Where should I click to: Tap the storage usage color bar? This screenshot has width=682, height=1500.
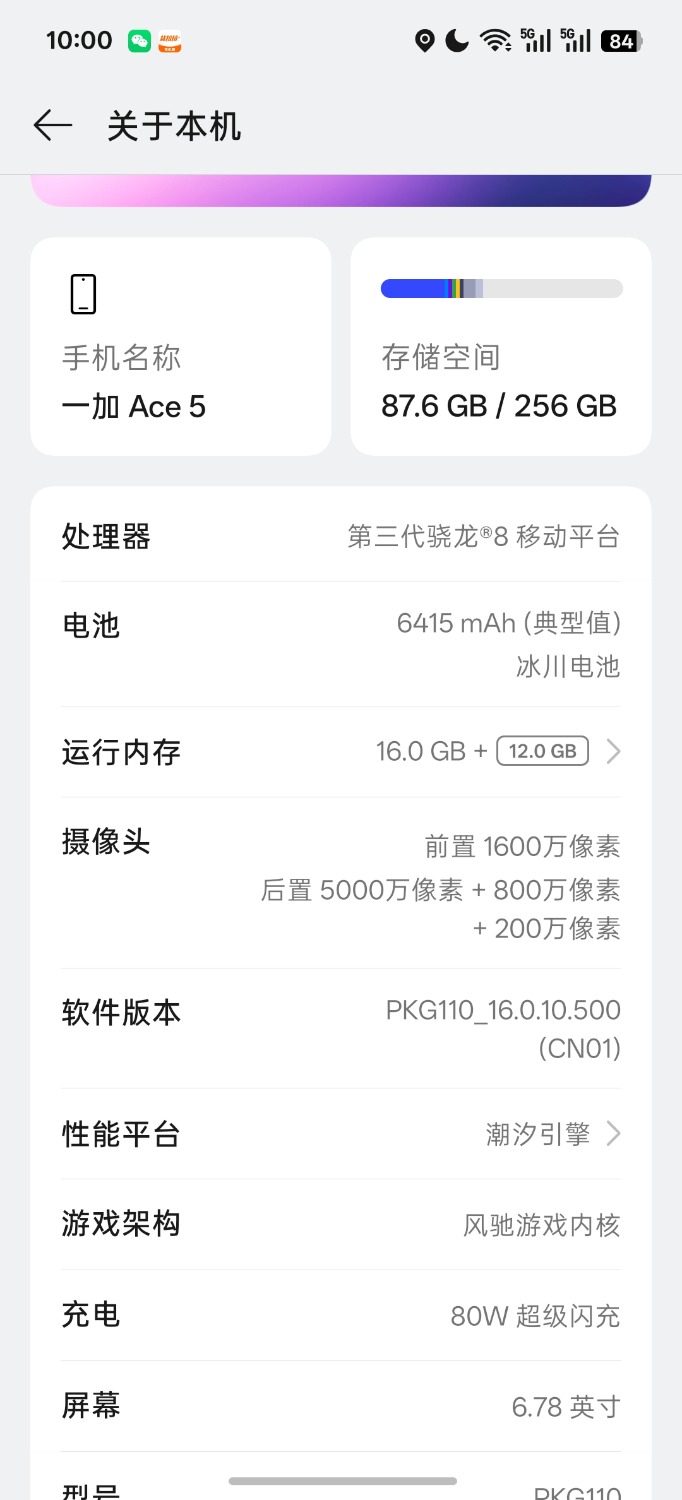(x=501, y=289)
